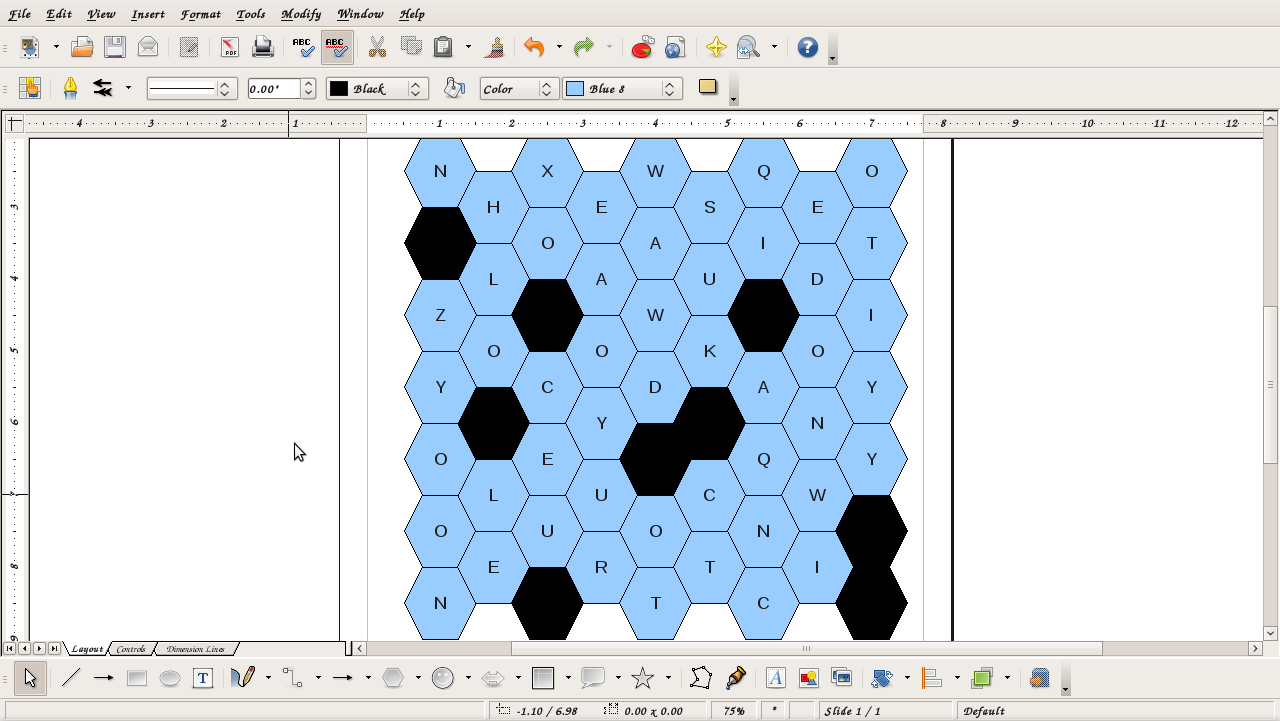Click the Zoom magnifier icon
Viewport: 1280px width, 721px height.
pyautogui.click(x=748, y=47)
